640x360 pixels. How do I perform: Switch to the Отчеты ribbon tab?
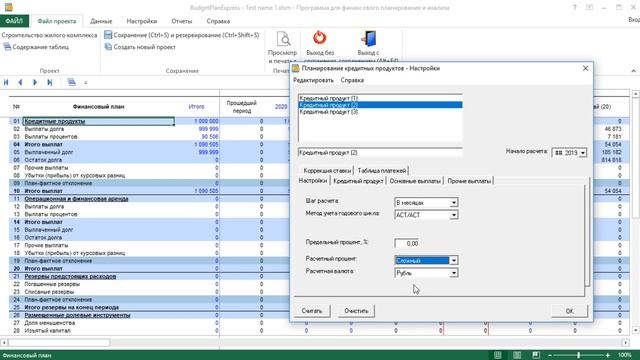pos(182,21)
